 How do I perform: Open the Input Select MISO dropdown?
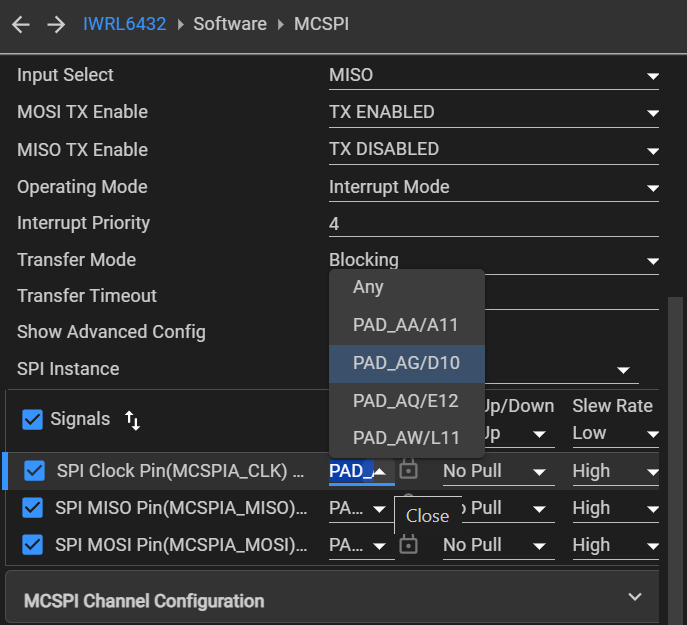[x=494, y=75]
